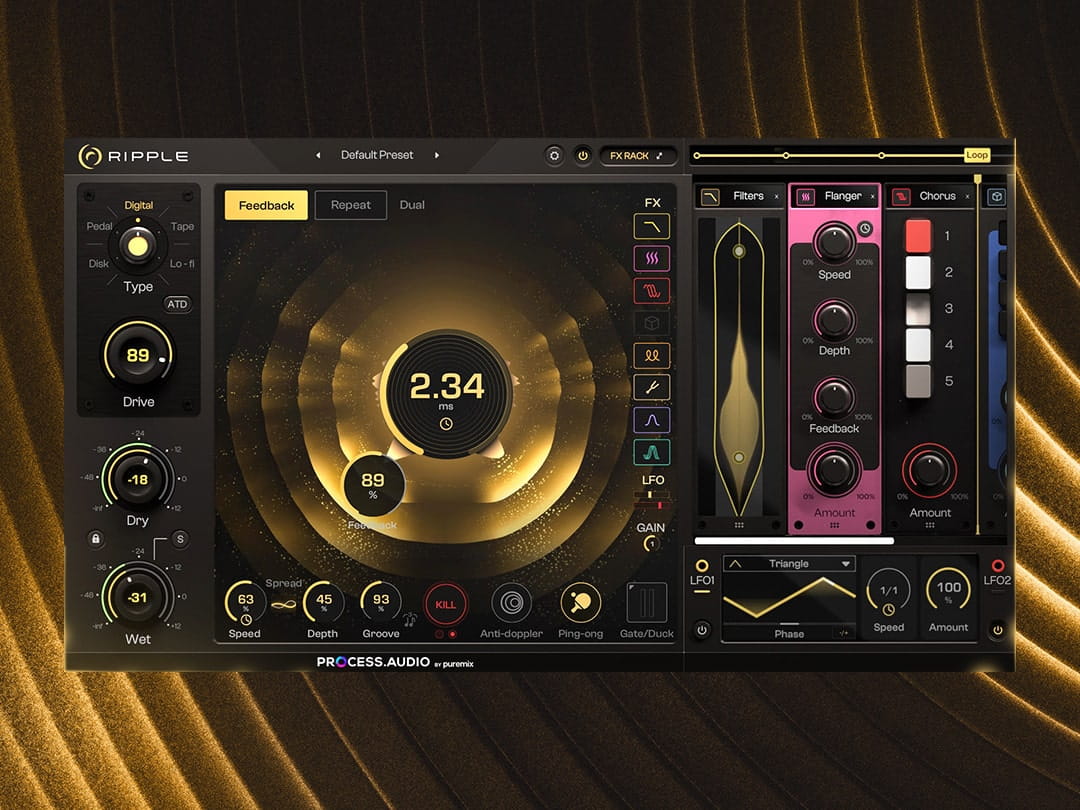Select Chorus voice button 1
The height and width of the screenshot is (810, 1080).
917,236
